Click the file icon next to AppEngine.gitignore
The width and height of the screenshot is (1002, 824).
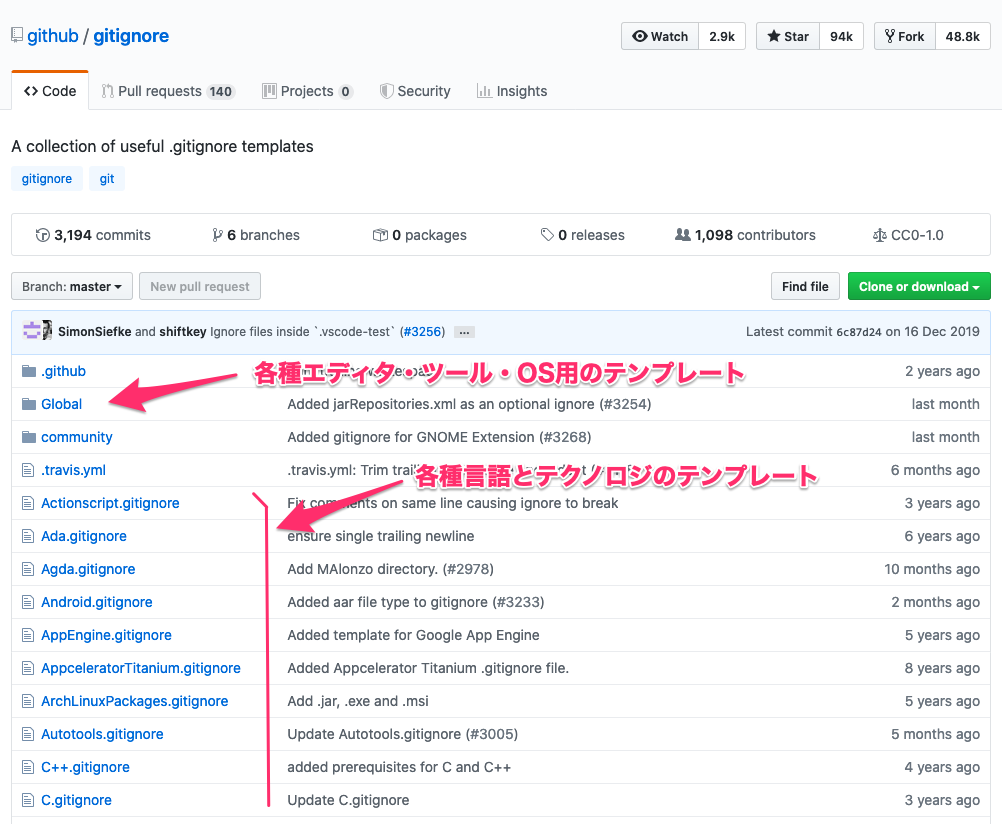pos(28,635)
